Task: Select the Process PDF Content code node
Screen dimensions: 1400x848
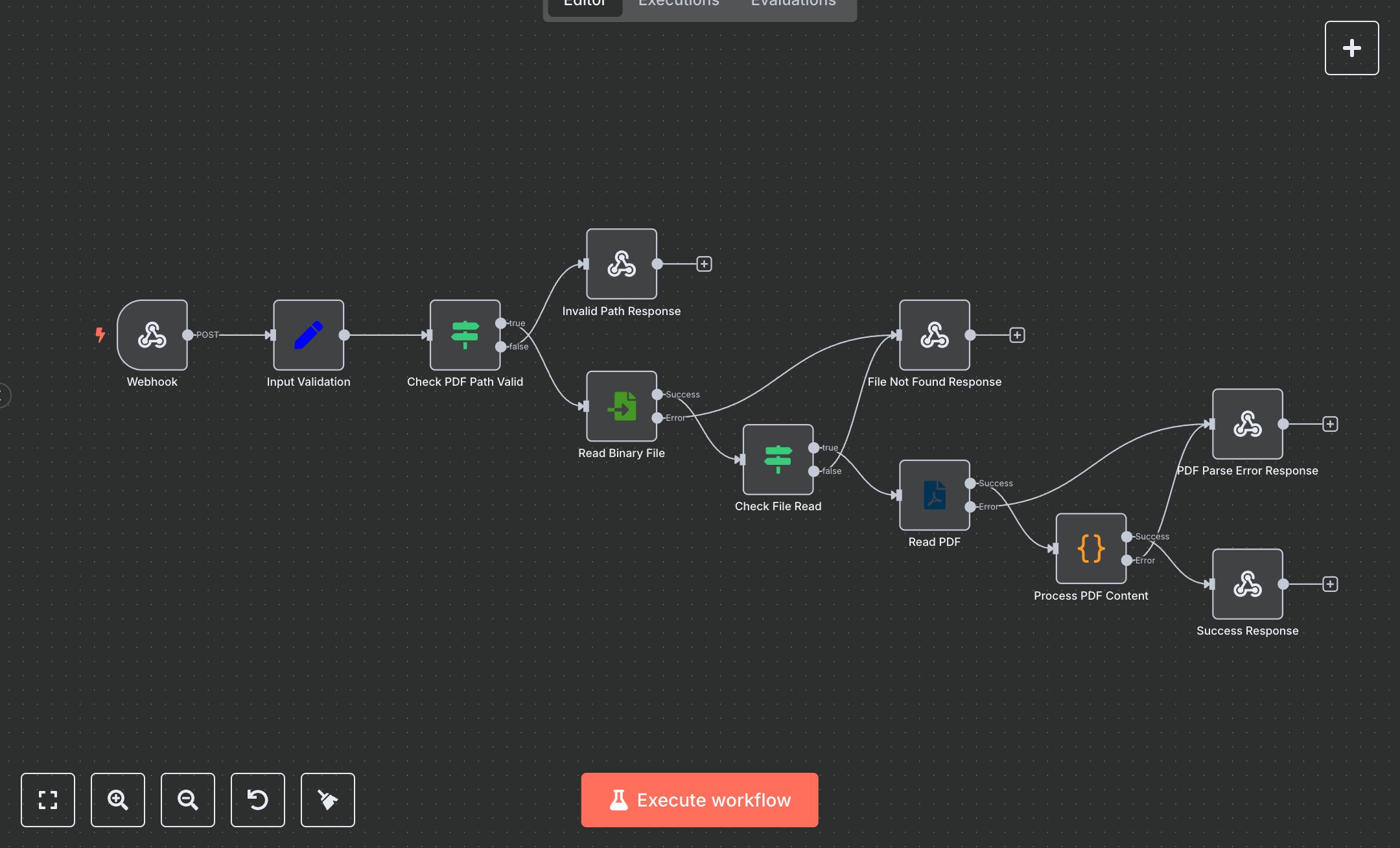Action: click(x=1091, y=548)
